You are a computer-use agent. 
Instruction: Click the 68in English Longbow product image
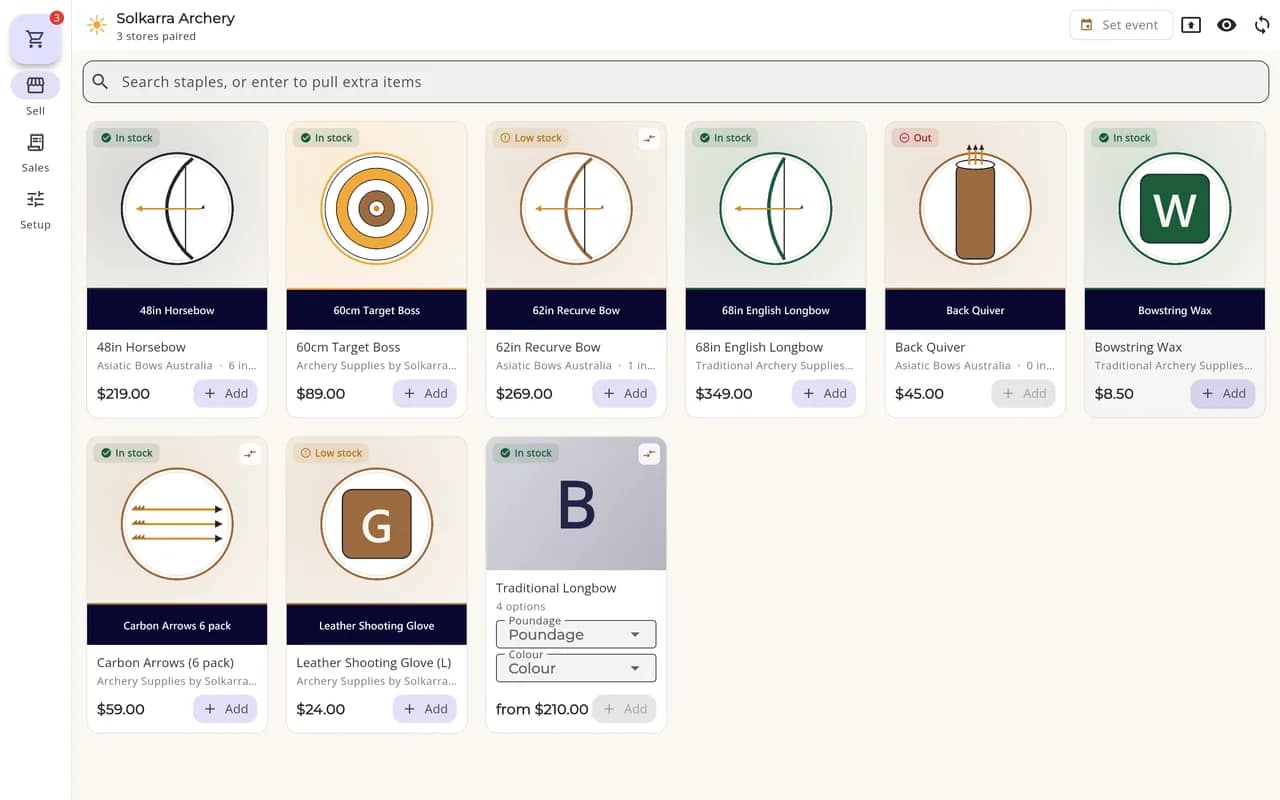tap(776, 225)
